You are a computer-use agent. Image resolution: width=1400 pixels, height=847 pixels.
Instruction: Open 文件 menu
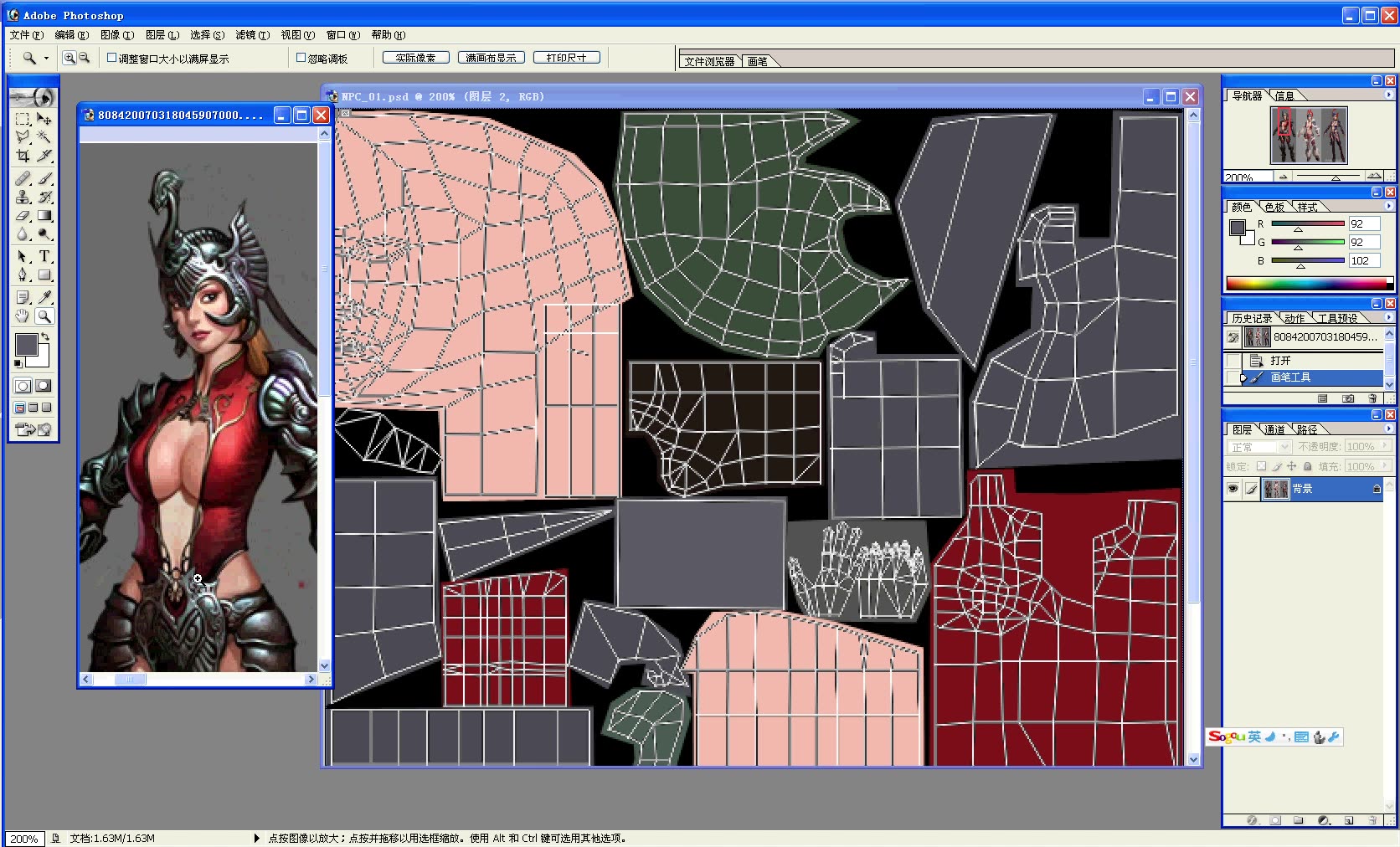pyautogui.click(x=26, y=35)
